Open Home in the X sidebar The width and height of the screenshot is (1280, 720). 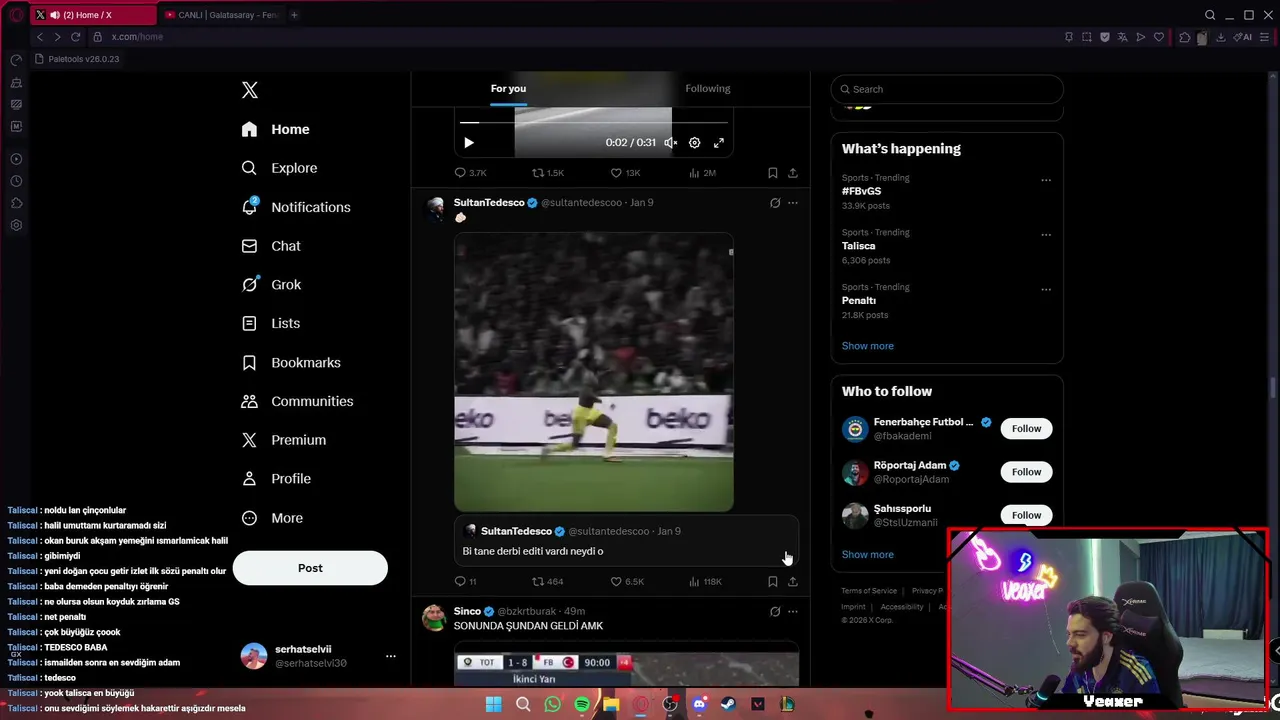pos(276,129)
